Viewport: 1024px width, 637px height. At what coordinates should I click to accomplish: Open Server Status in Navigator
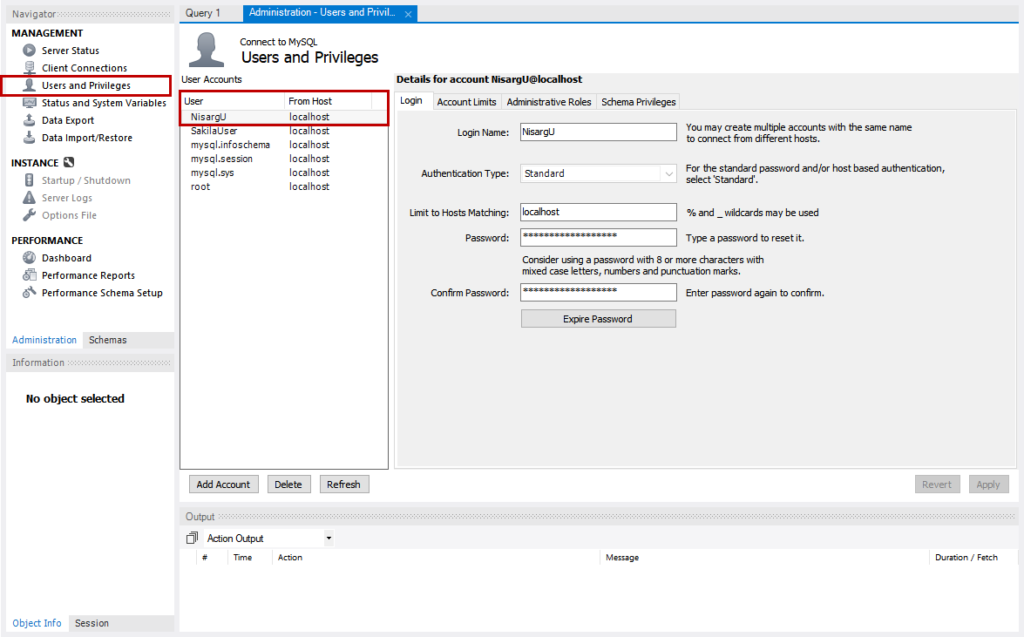(x=71, y=50)
